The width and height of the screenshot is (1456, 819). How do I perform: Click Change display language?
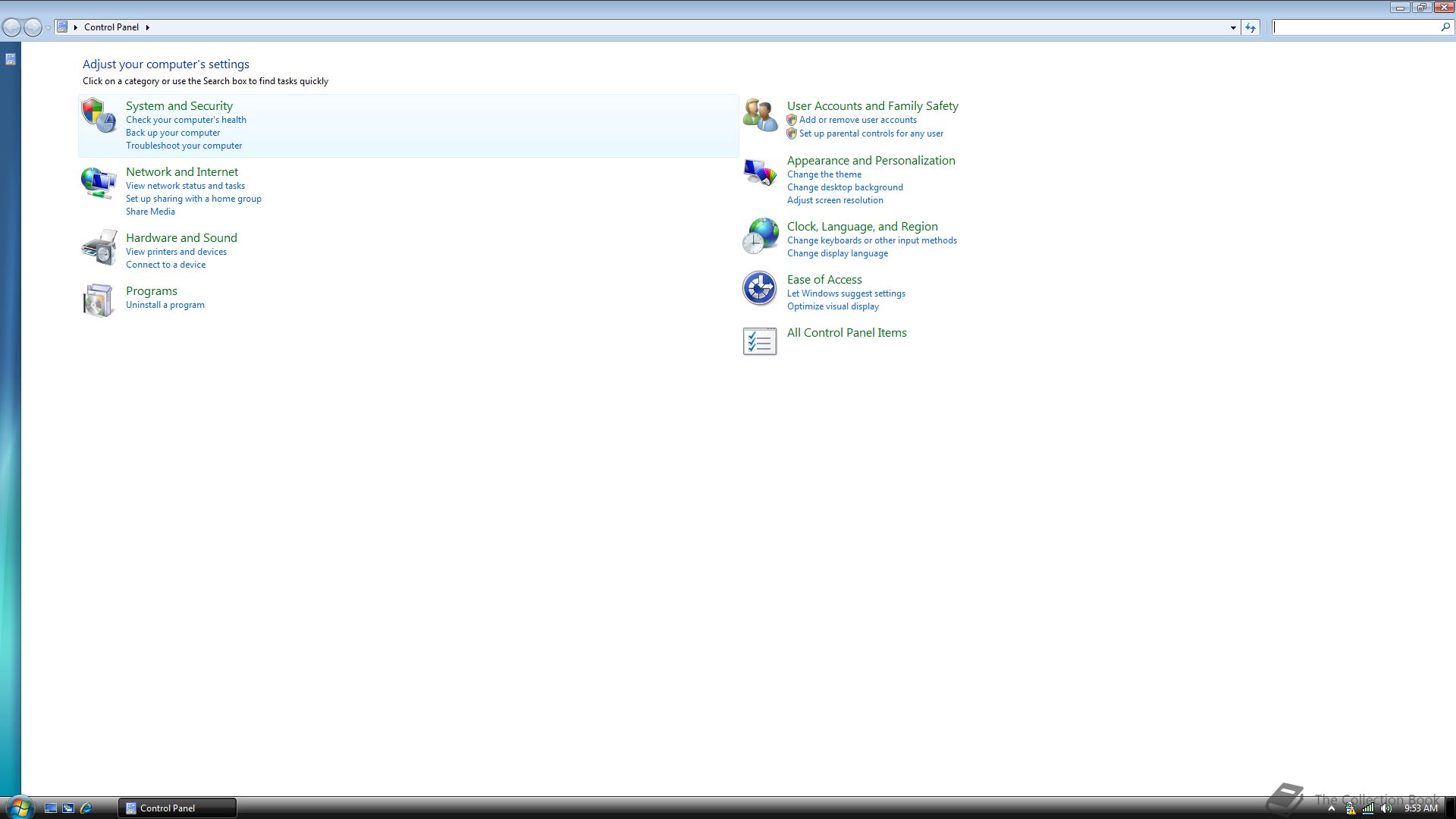(837, 253)
